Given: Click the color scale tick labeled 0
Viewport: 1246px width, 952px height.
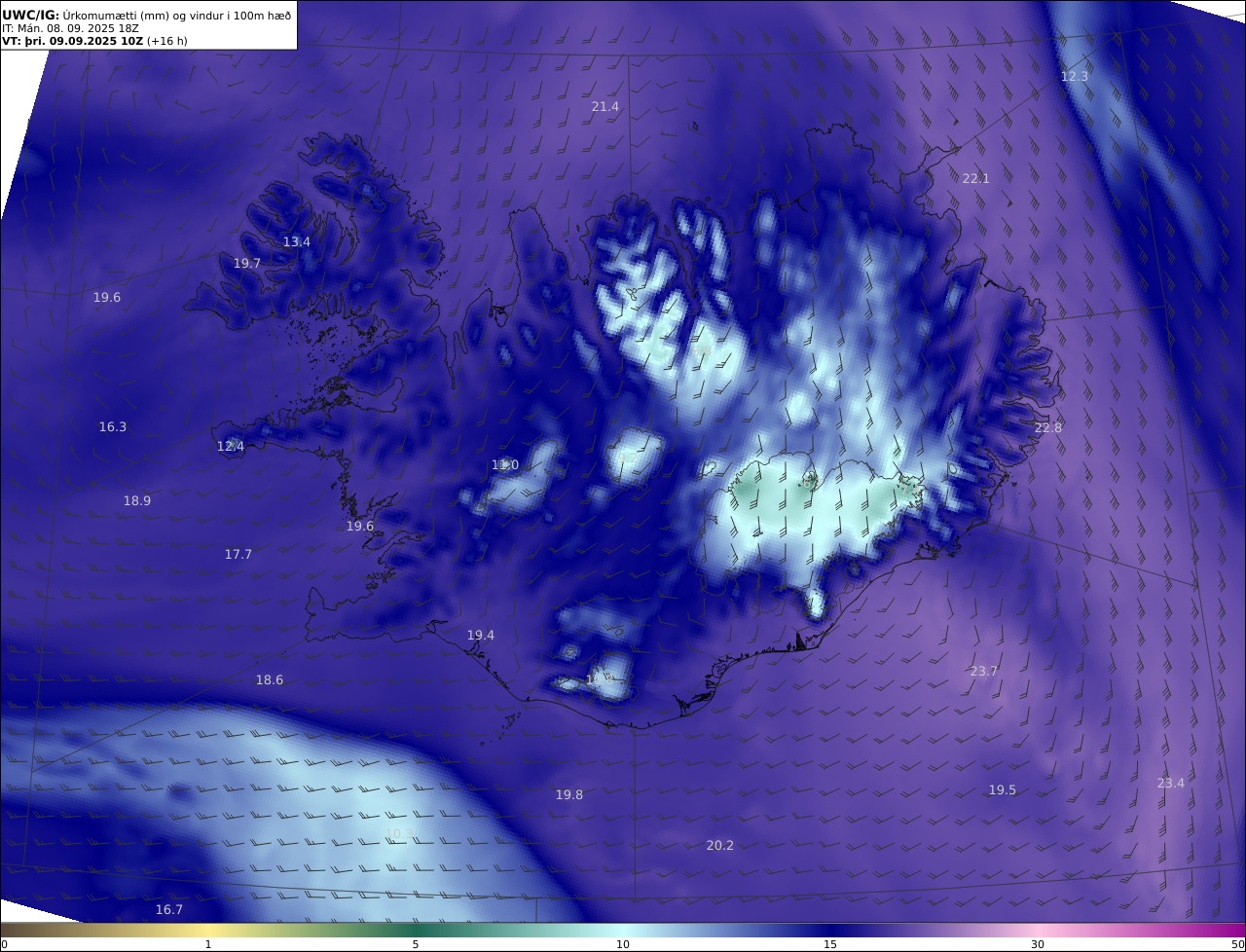Looking at the screenshot, I should 4,944.
